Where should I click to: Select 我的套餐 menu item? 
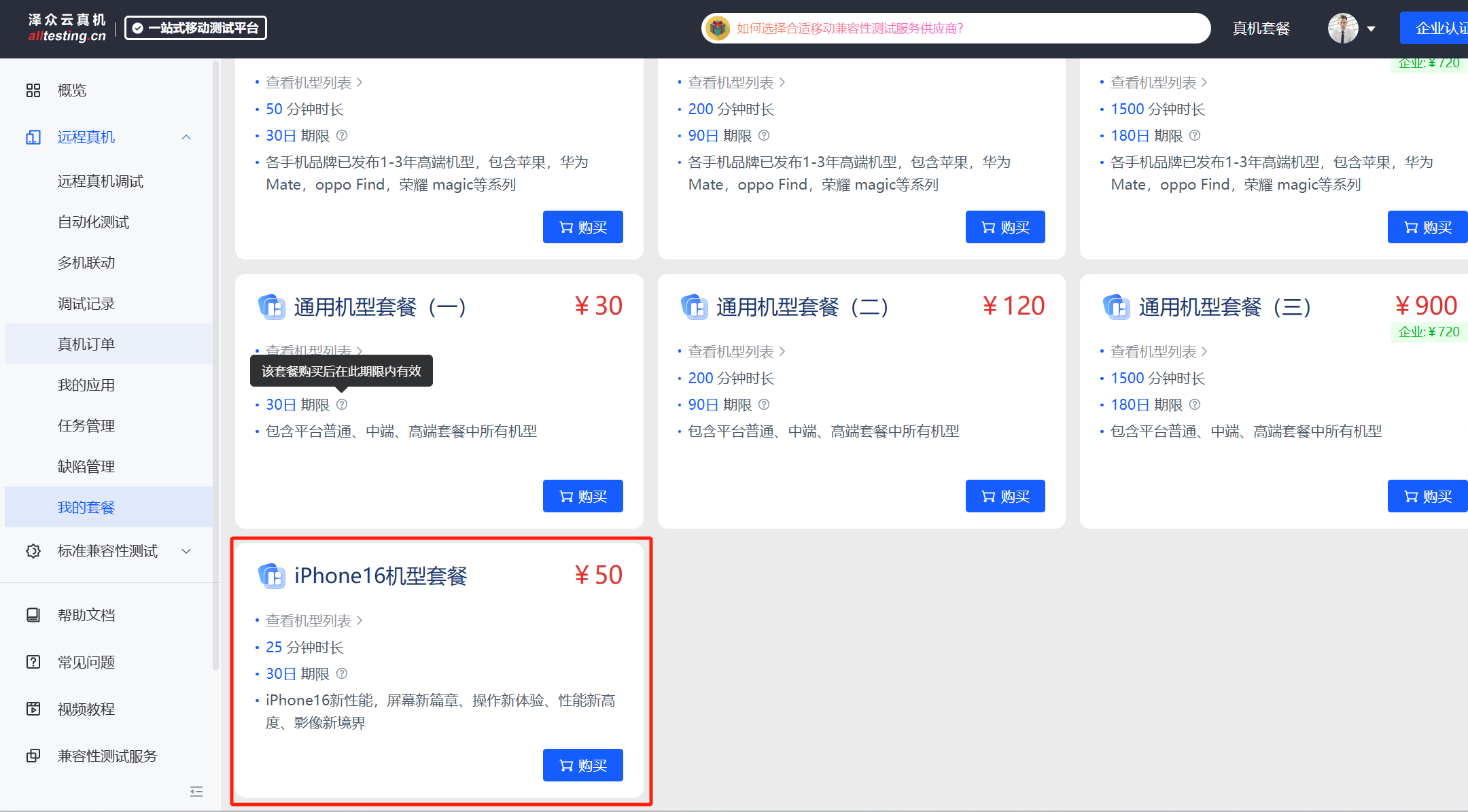click(x=109, y=507)
